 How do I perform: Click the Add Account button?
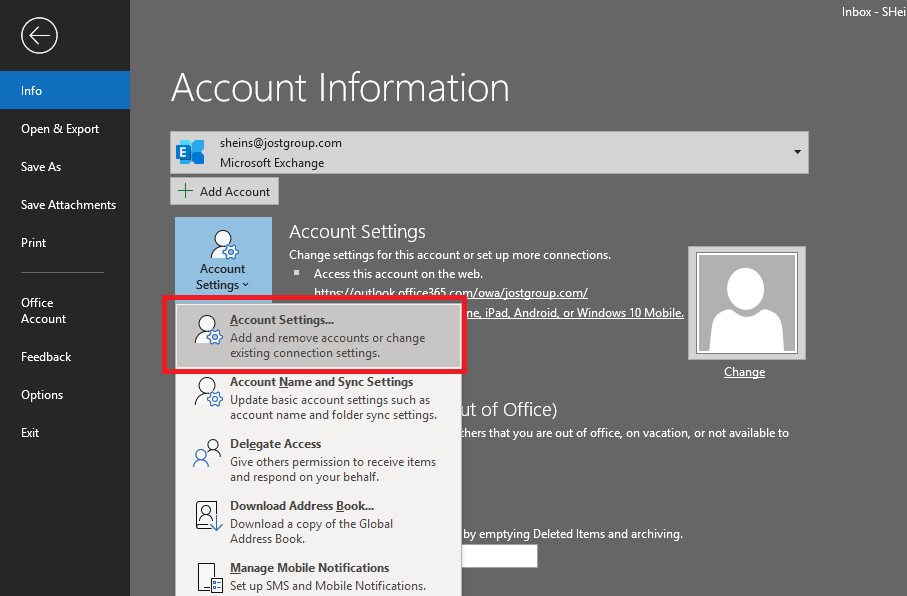[x=224, y=191]
